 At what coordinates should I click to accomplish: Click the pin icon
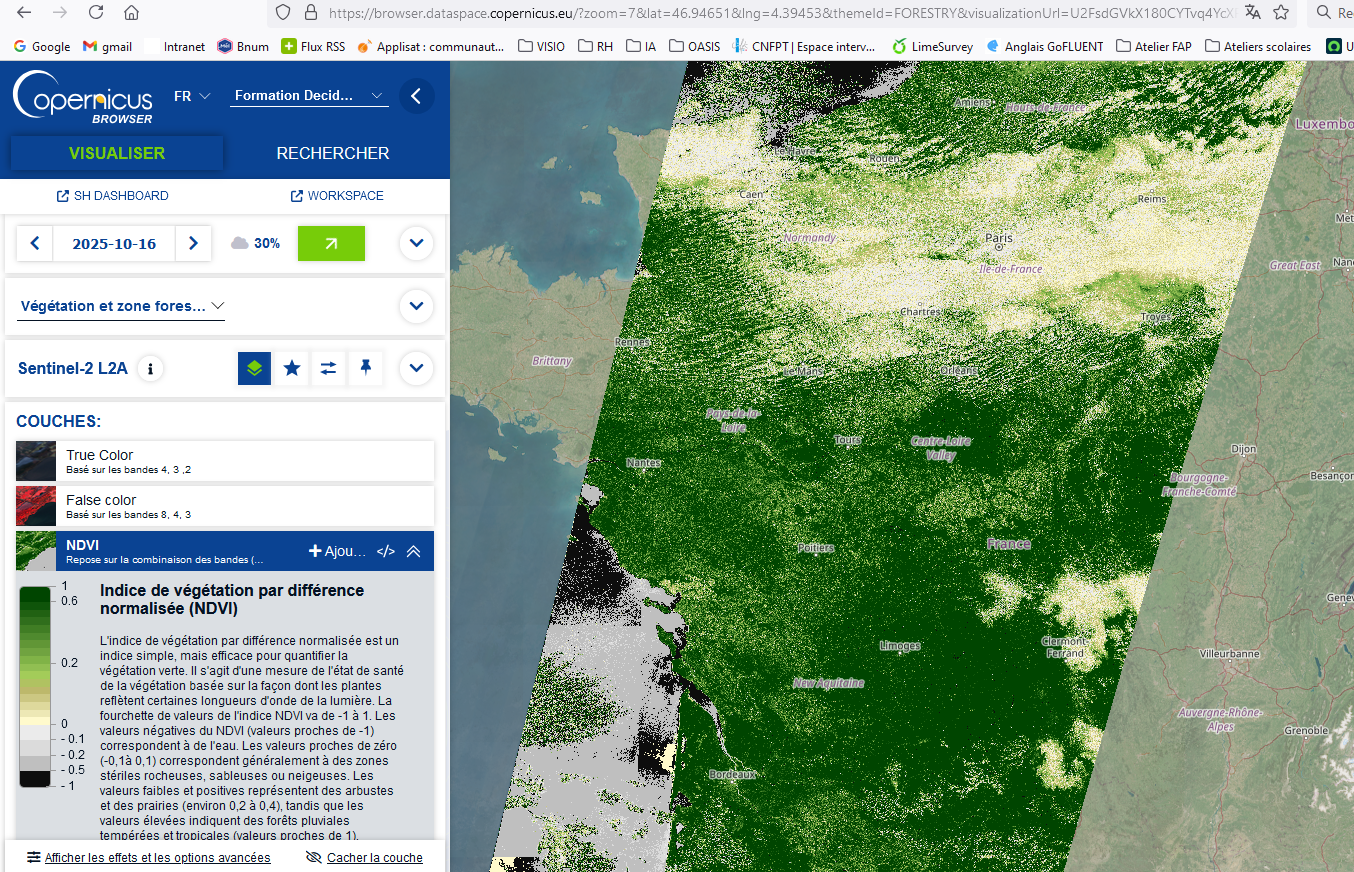click(x=366, y=368)
